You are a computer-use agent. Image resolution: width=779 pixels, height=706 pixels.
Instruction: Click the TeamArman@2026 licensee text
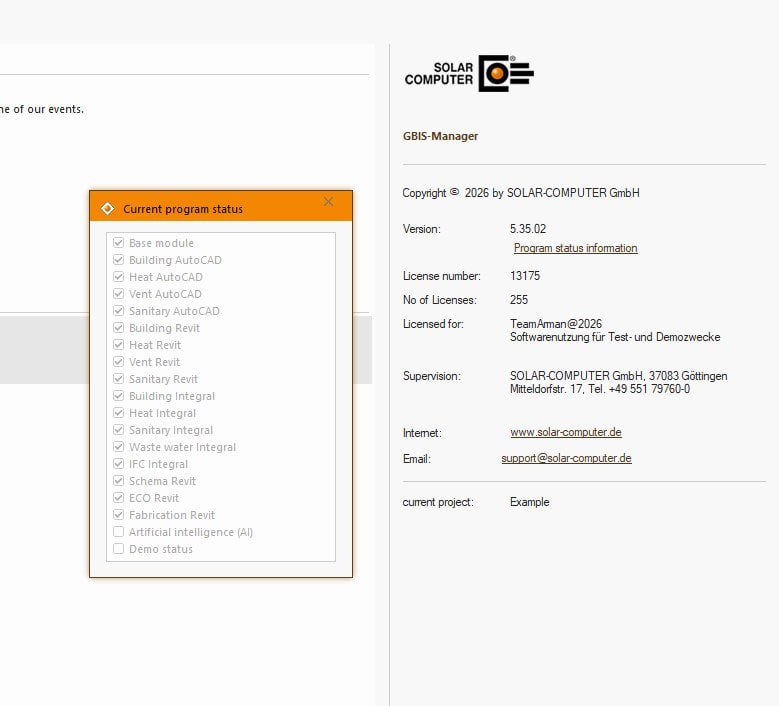tap(555, 324)
